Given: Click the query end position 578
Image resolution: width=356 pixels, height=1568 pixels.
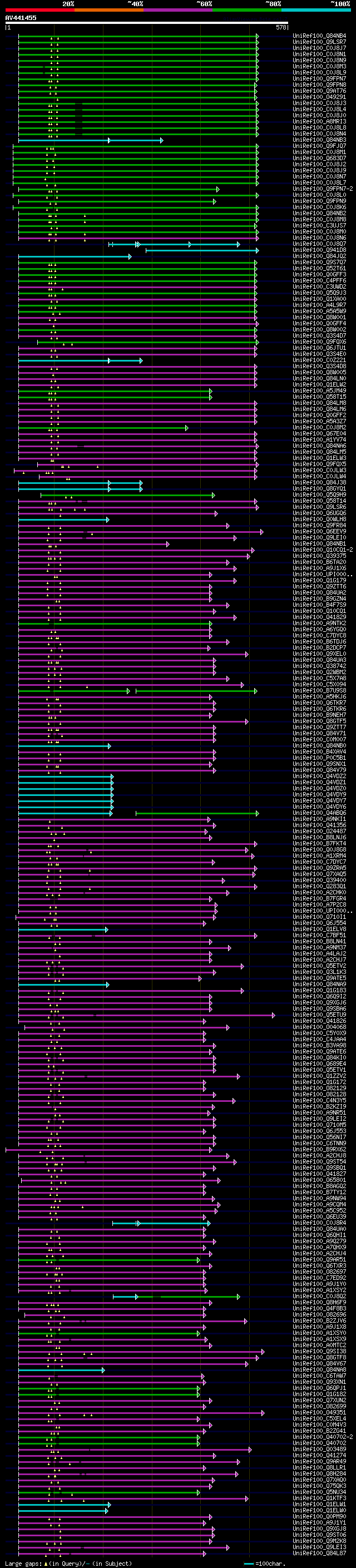Looking at the screenshot, I should pos(280,27).
